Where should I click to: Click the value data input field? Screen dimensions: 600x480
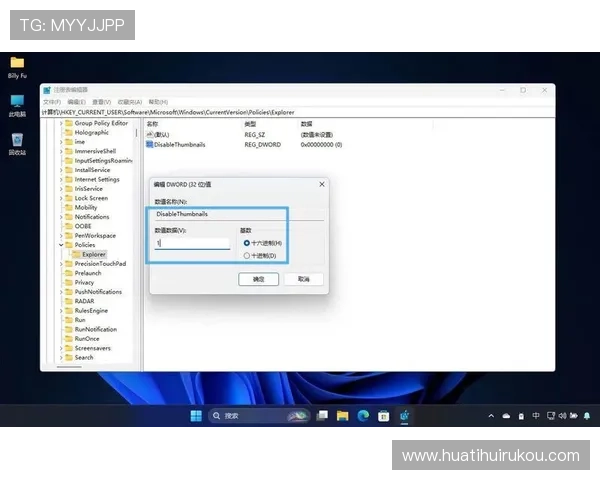(192, 243)
